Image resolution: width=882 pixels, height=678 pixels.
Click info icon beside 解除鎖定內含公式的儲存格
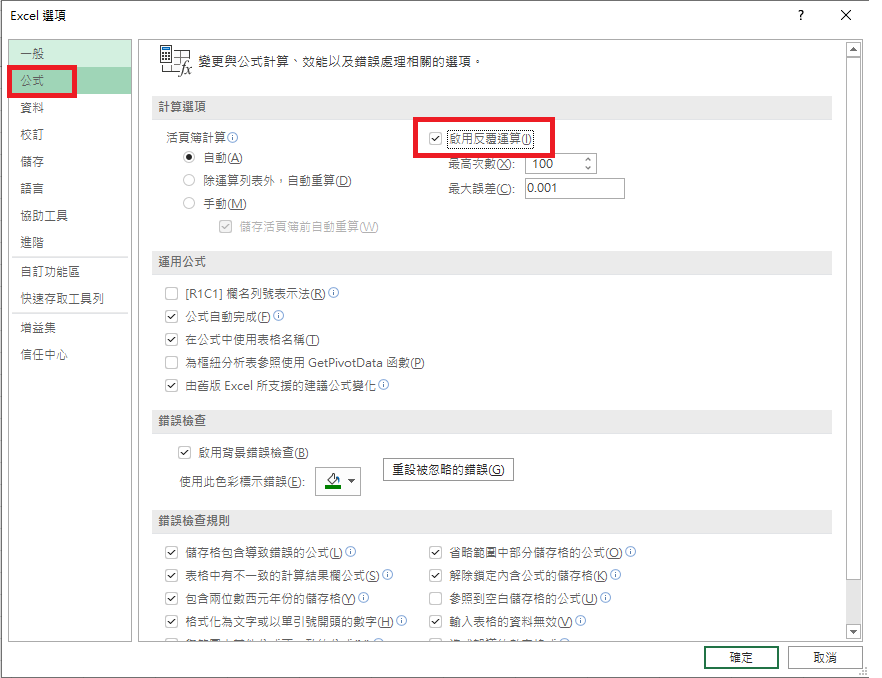click(616, 575)
